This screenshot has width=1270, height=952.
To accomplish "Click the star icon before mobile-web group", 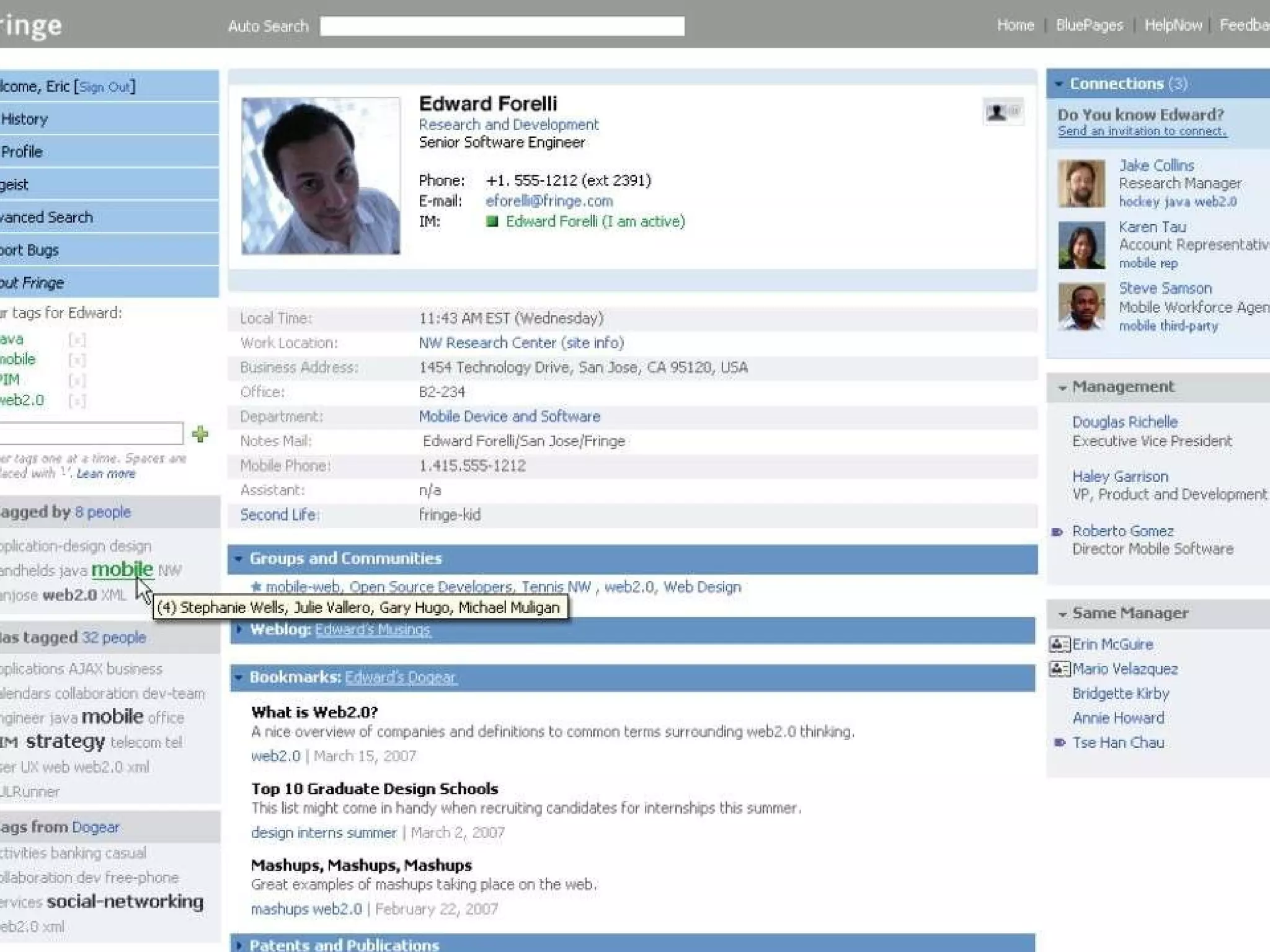I will [x=256, y=586].
